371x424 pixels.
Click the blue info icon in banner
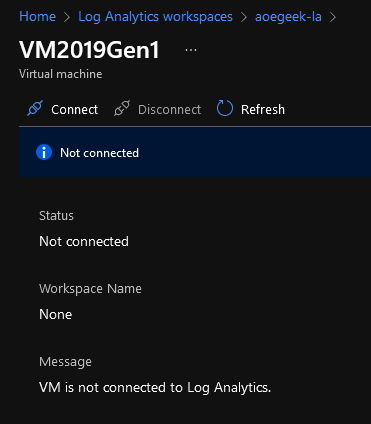point(44,153)
